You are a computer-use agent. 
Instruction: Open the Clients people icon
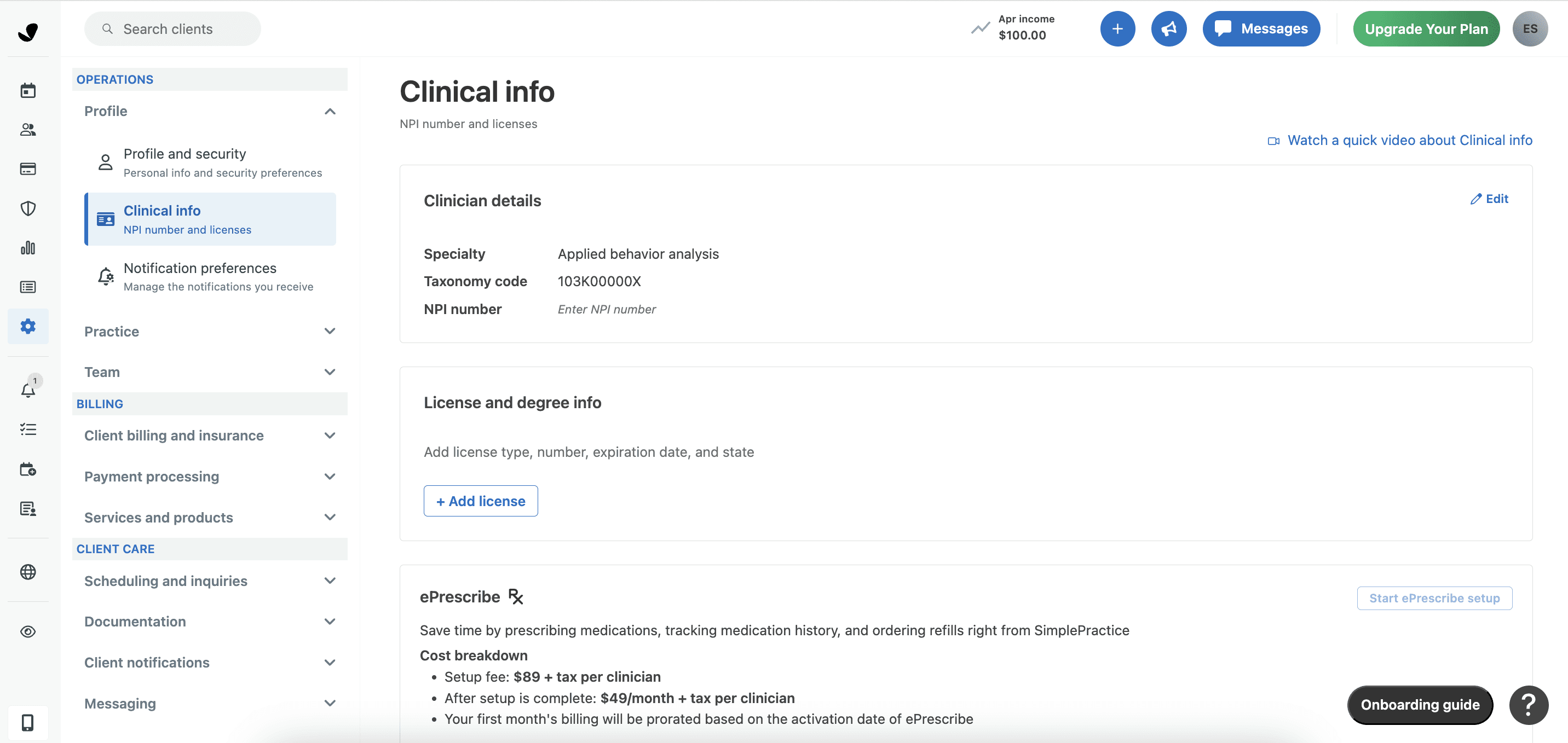(28, 130)
